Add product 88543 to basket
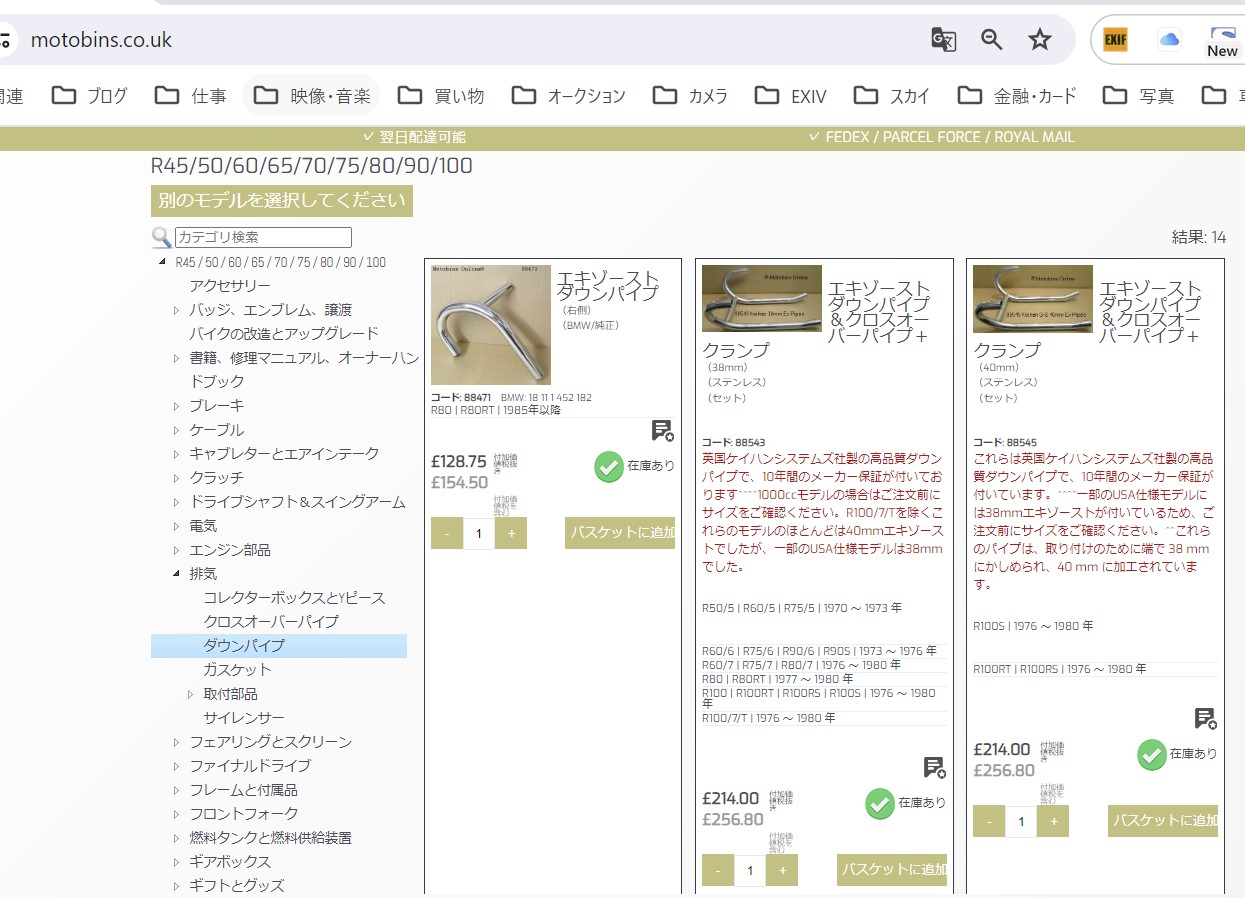 click(892, 870)
